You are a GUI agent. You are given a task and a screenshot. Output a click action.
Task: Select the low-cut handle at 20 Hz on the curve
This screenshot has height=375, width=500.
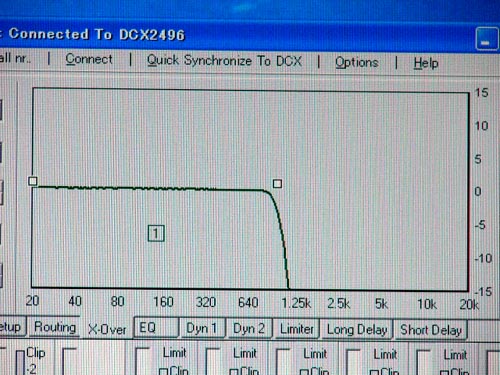point(33,181)
